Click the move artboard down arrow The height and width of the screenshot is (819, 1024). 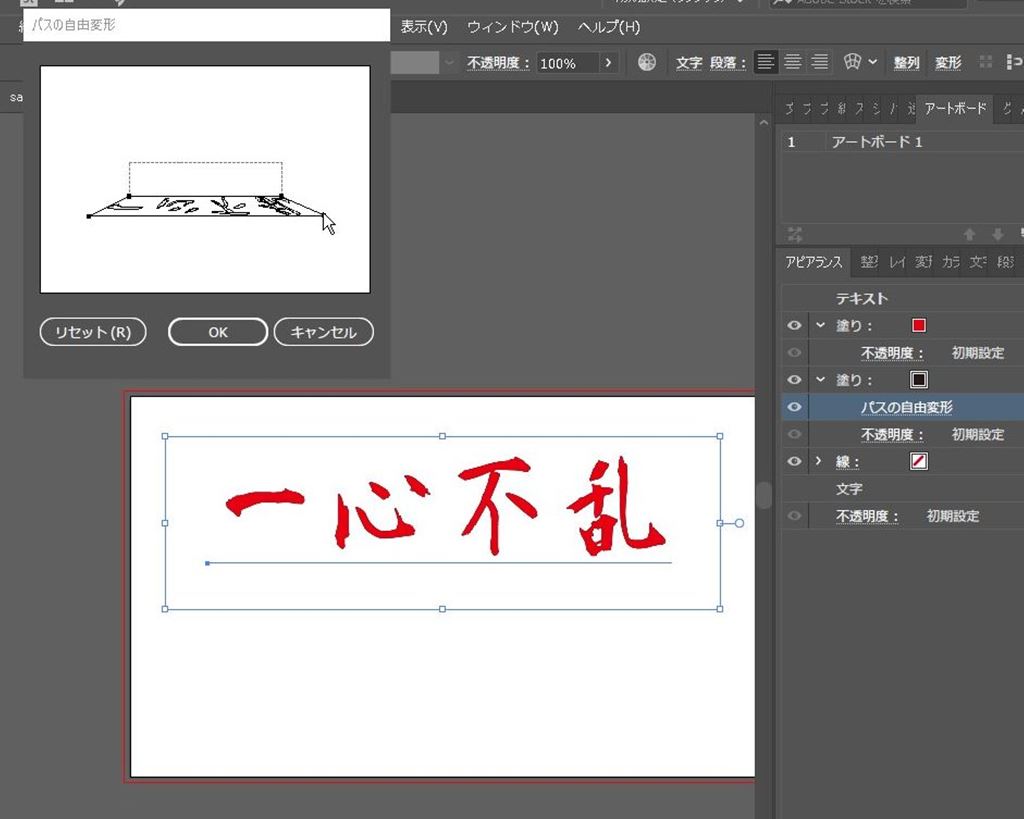(997, 234)
